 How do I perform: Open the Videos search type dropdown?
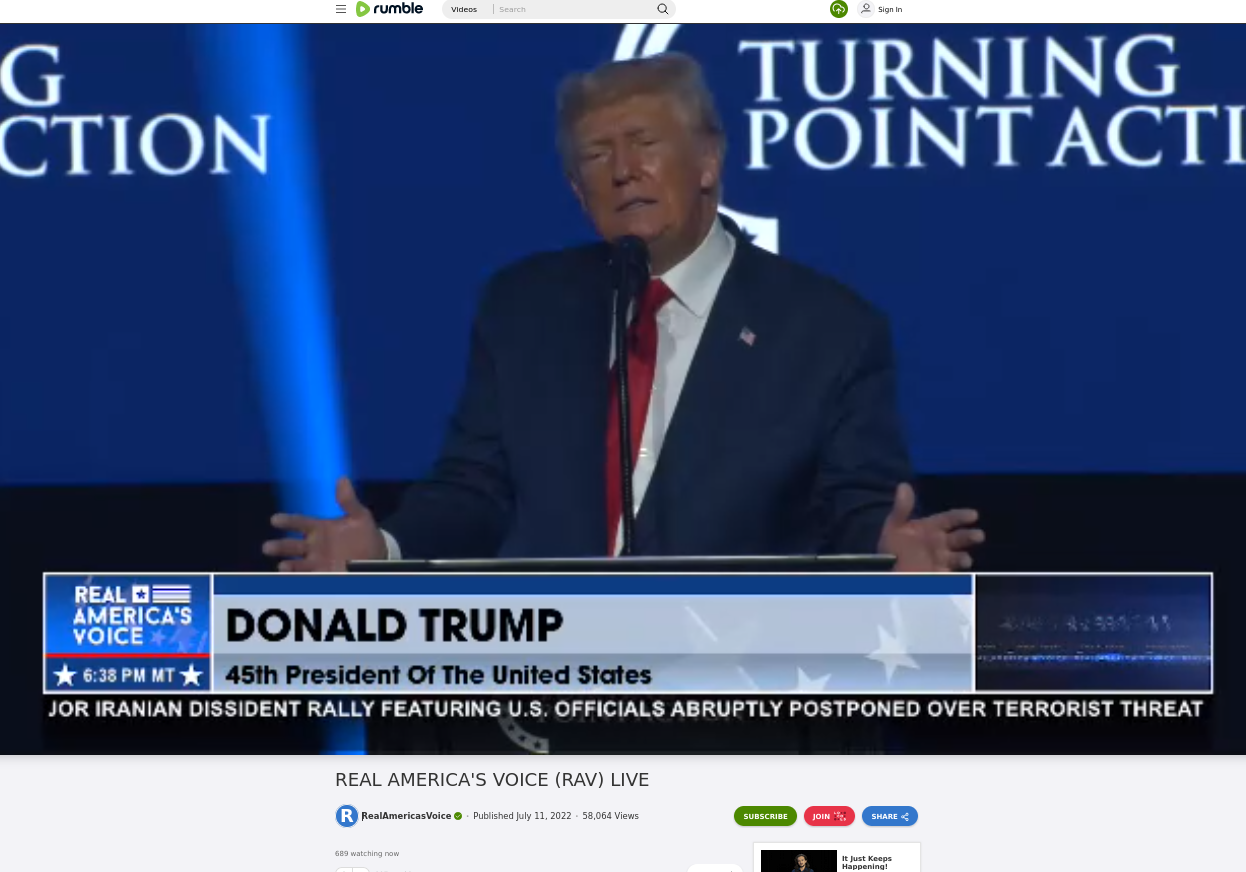point(464,9)
